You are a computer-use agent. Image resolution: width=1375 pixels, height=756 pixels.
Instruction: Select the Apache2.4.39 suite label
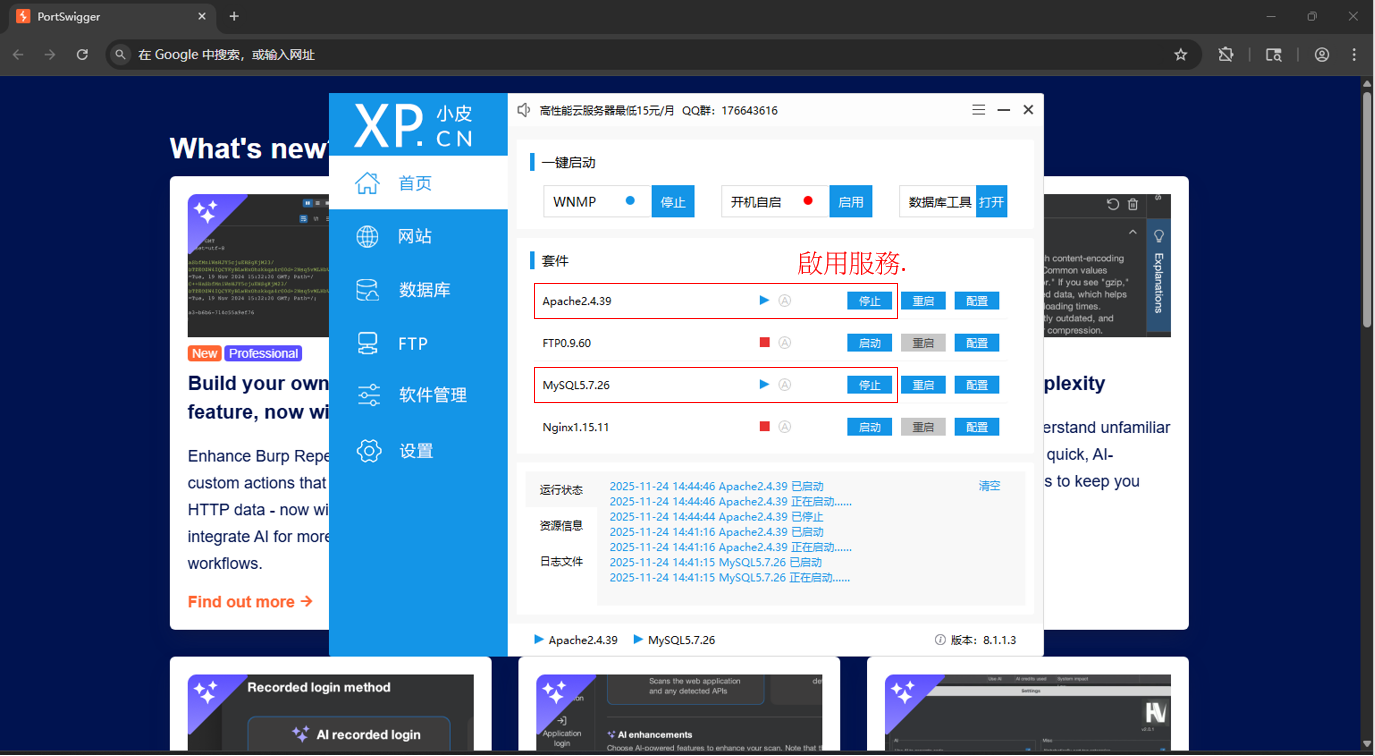pos(577,301)
